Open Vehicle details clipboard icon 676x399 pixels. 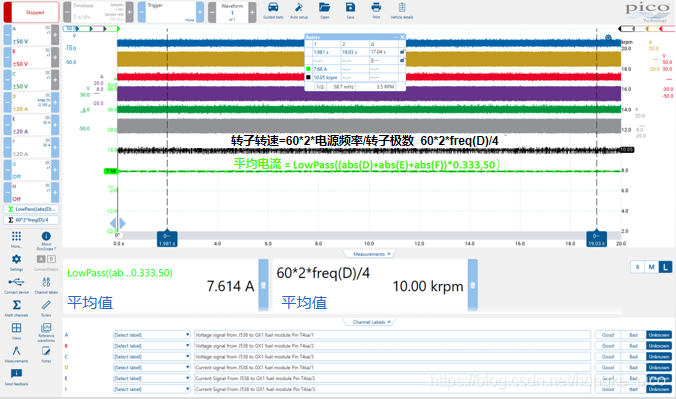[402, 10]
